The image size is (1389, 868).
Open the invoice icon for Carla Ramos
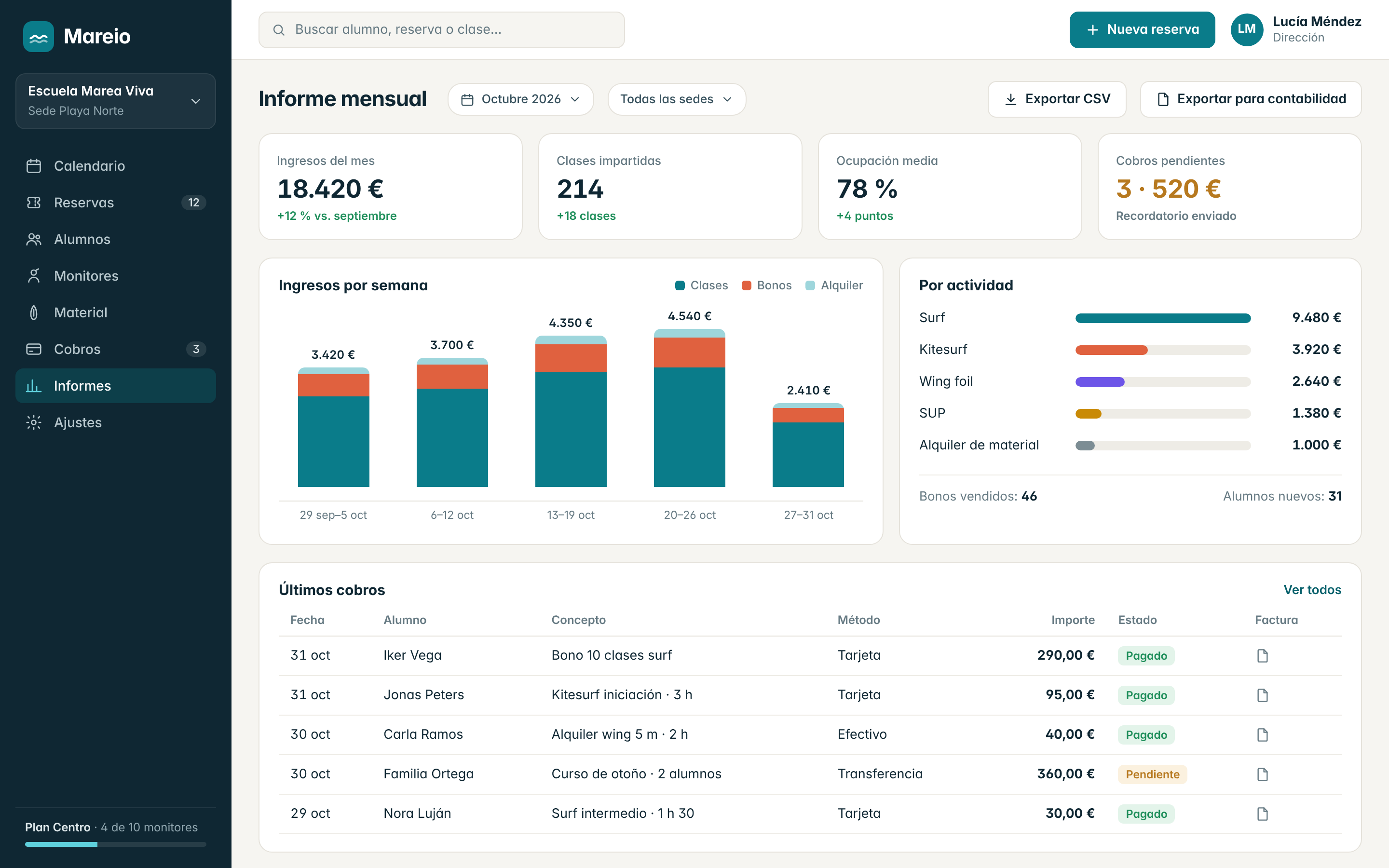(1262, 735)
